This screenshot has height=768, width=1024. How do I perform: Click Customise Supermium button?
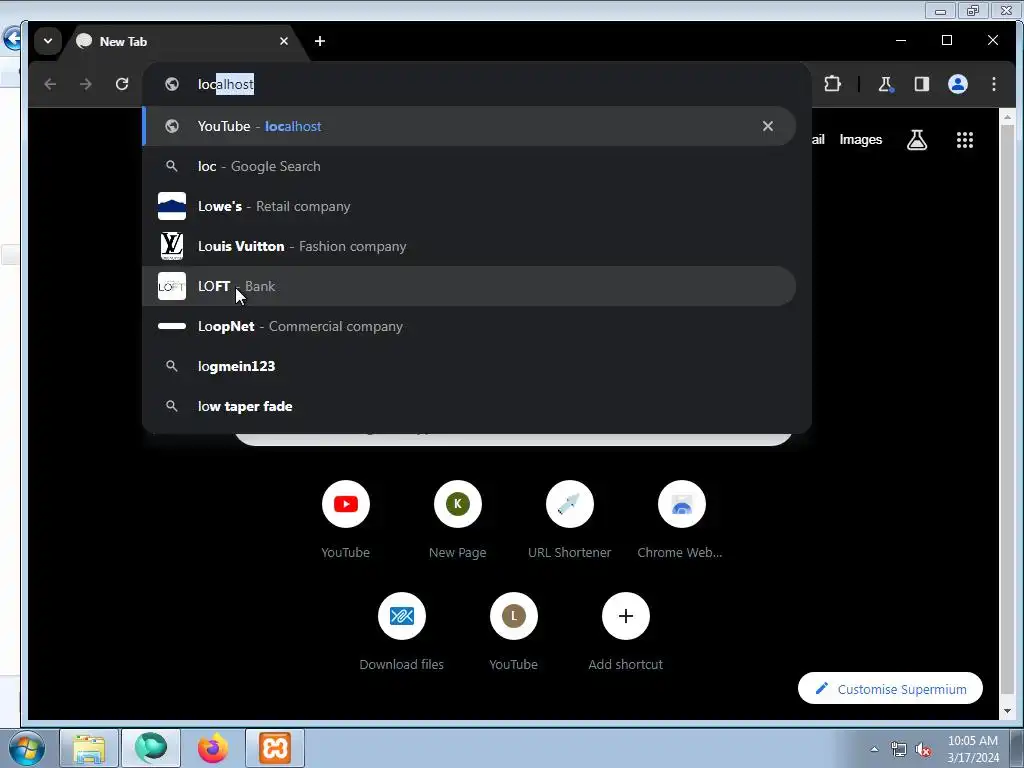pyautogui.click(x=890, y=688)
